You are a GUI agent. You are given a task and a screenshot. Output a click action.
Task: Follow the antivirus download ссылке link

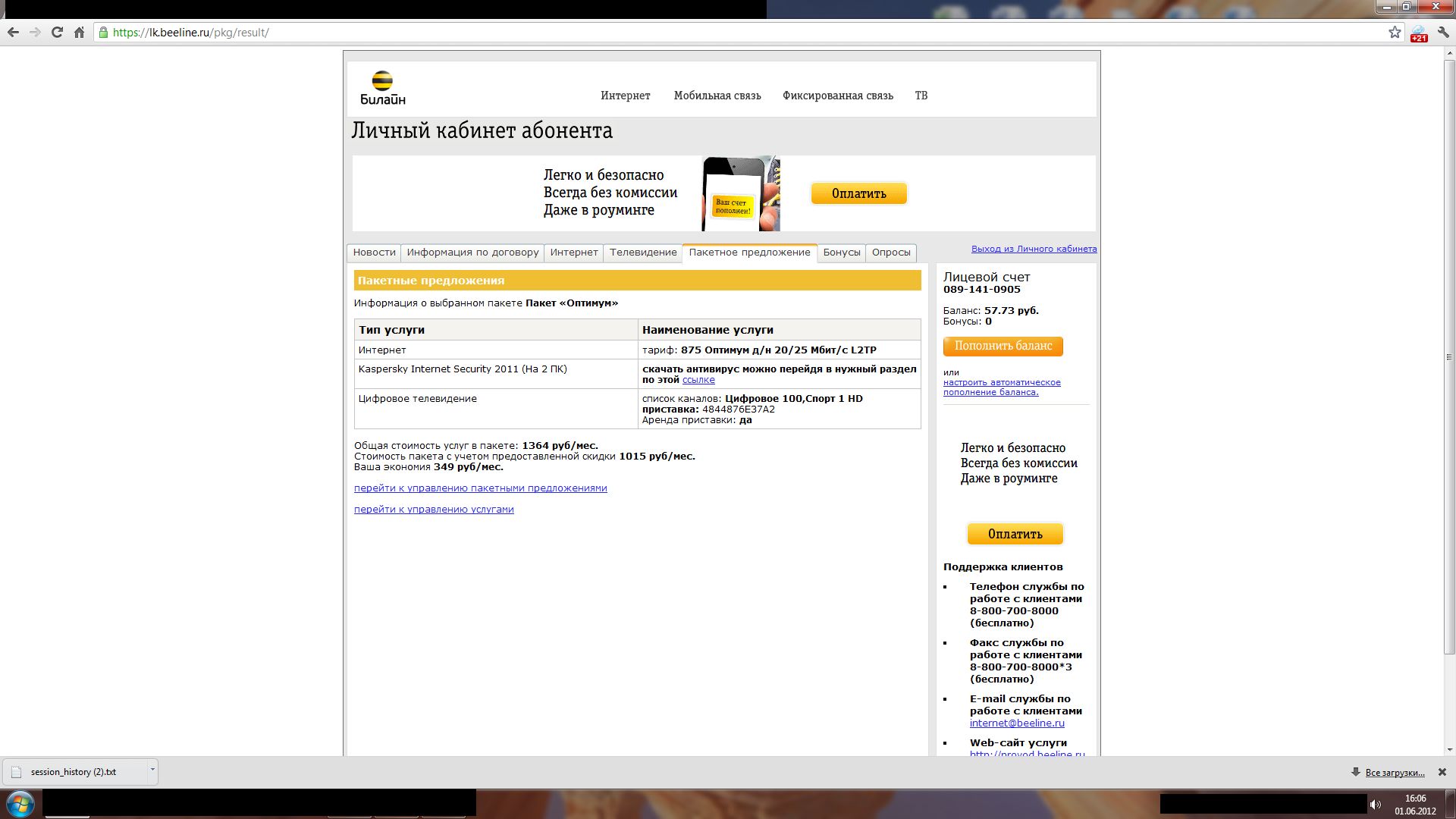pyautogui.click(x=698, y=380)
